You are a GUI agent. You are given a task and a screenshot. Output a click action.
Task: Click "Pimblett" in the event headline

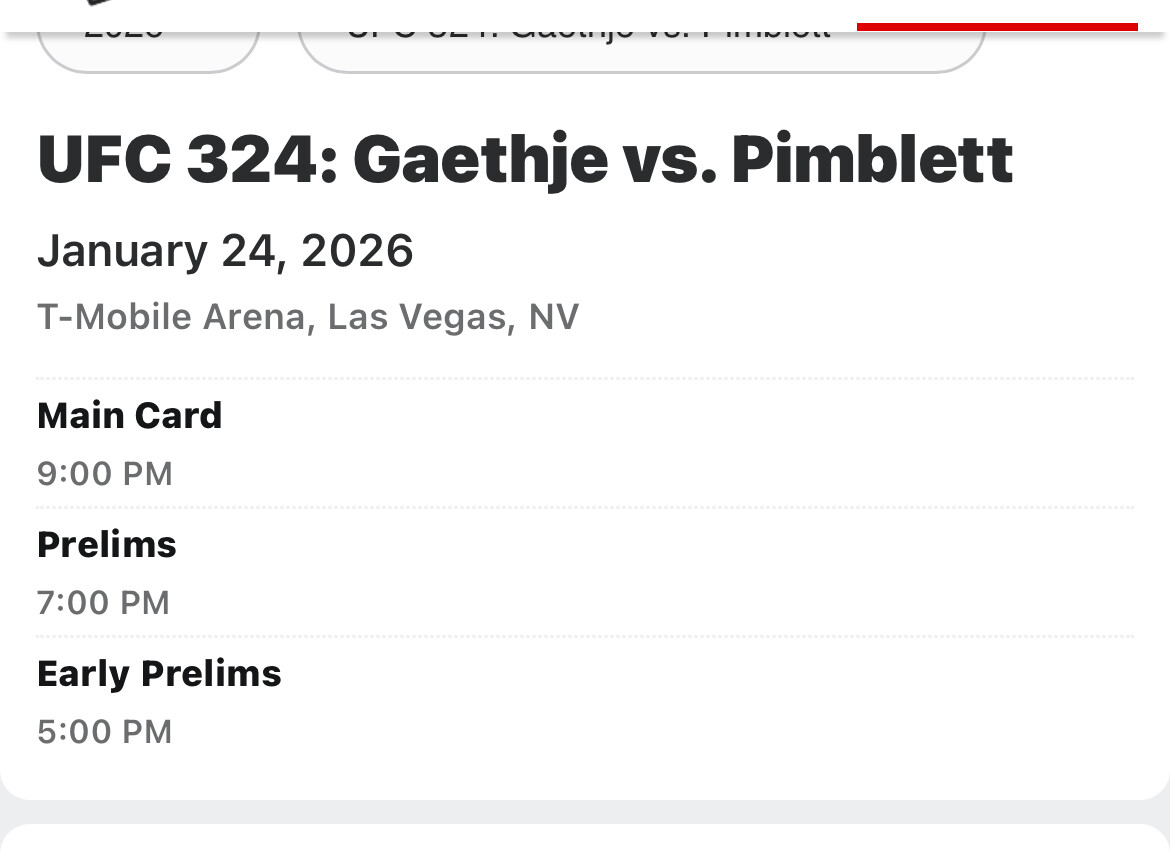click(872, 160)
